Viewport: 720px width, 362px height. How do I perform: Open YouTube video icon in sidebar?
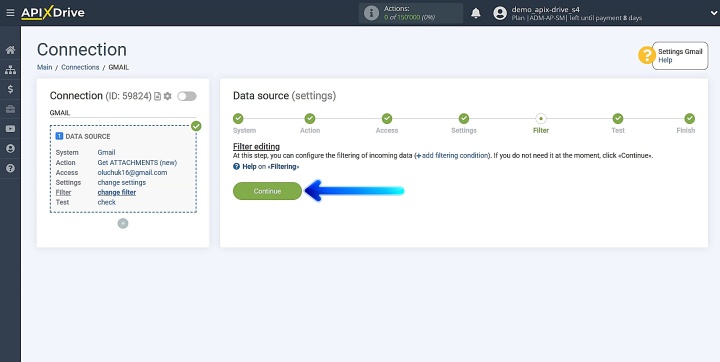[10, 129]
